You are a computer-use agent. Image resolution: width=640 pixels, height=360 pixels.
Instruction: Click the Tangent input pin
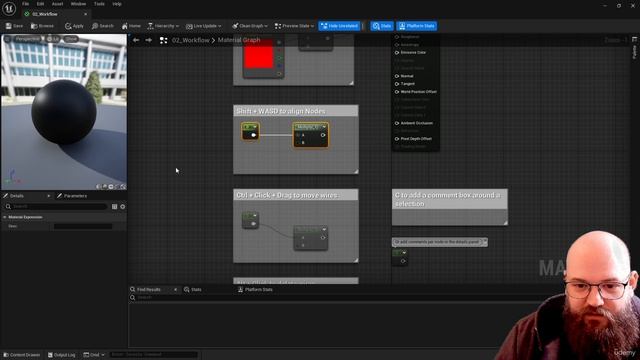[397, 84]
